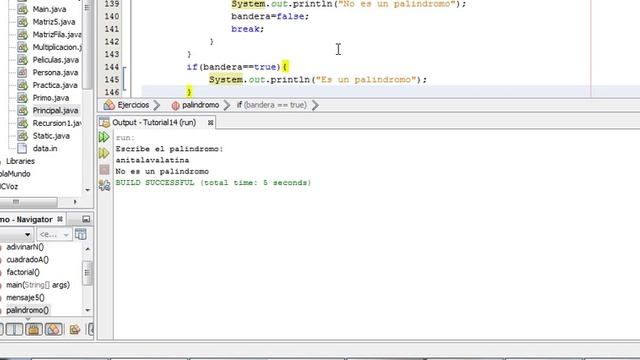This screenshot has height=360, width=640.
Task: Click the Libraries node in Projects
Action: click(x=20, y=161)
